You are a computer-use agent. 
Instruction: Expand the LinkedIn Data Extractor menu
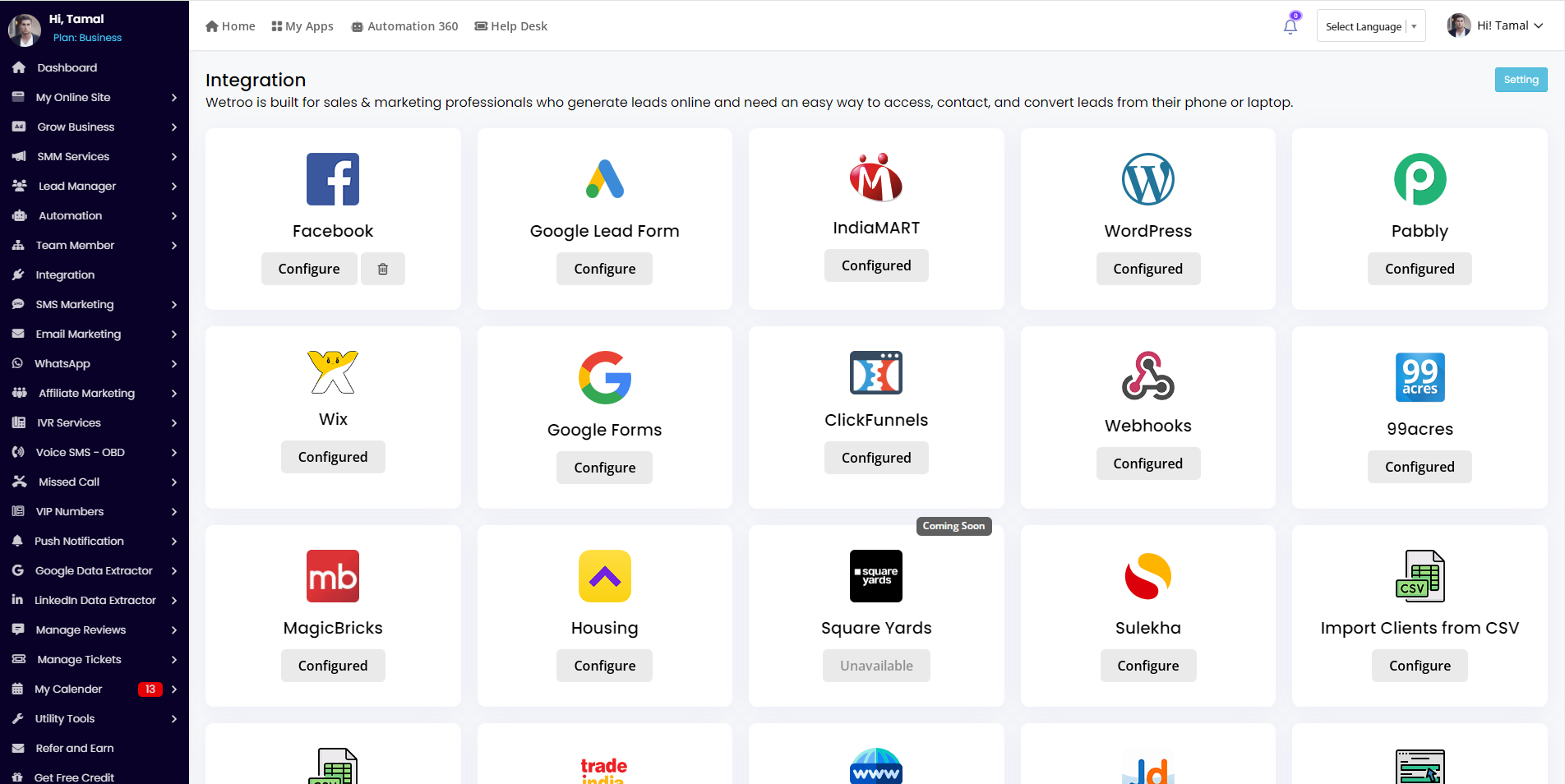95,600
